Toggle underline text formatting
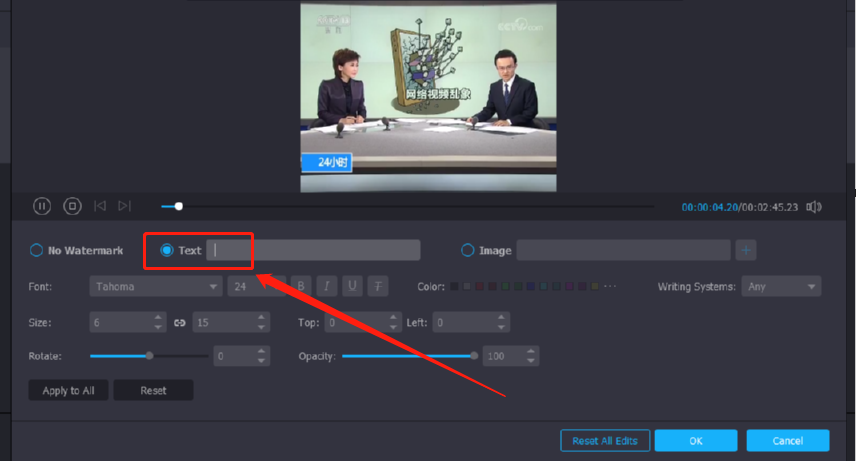Screen dimensions: 856x462 [352, 286]
